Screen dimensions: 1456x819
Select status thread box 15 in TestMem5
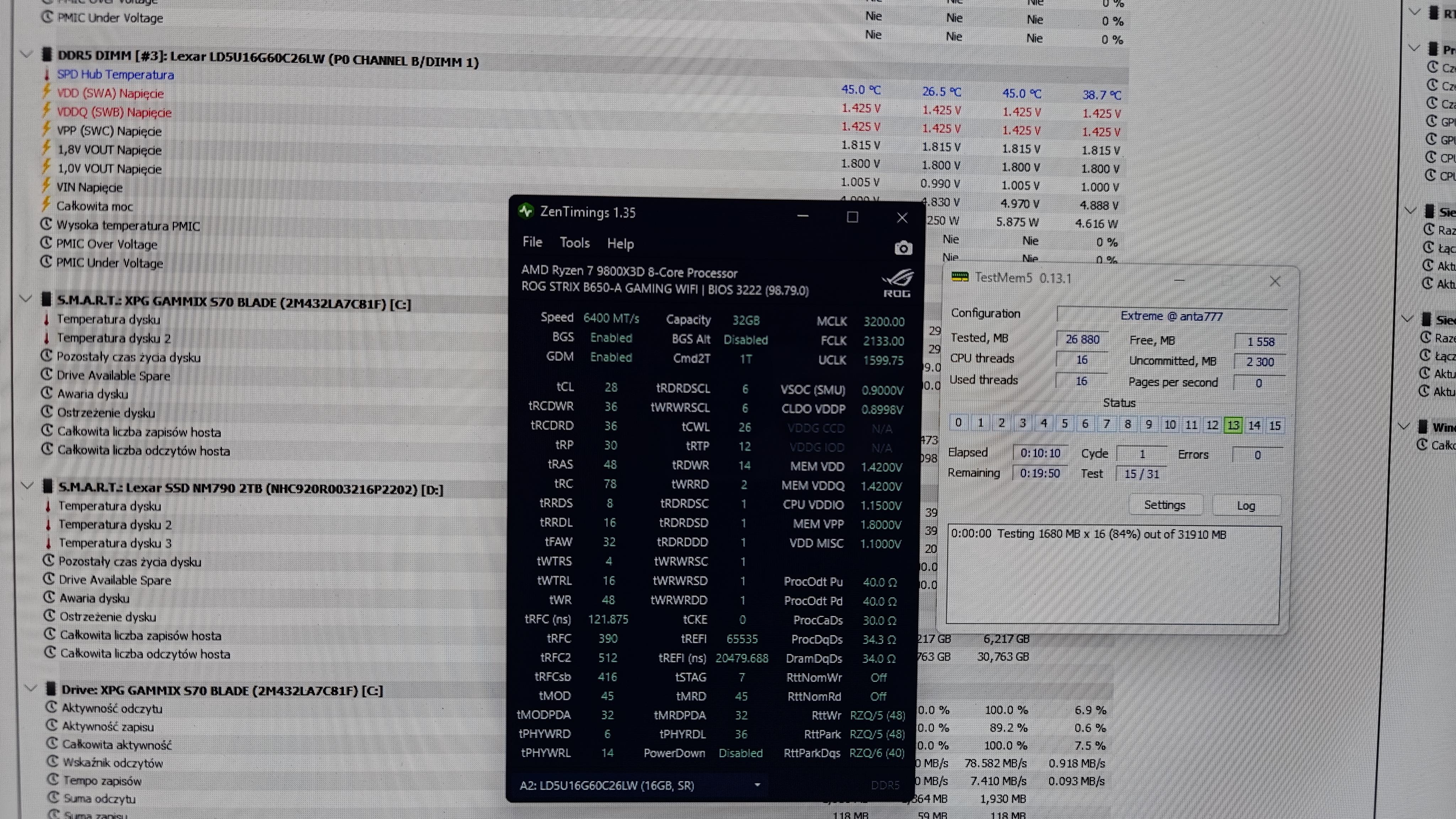point(1275,425)
